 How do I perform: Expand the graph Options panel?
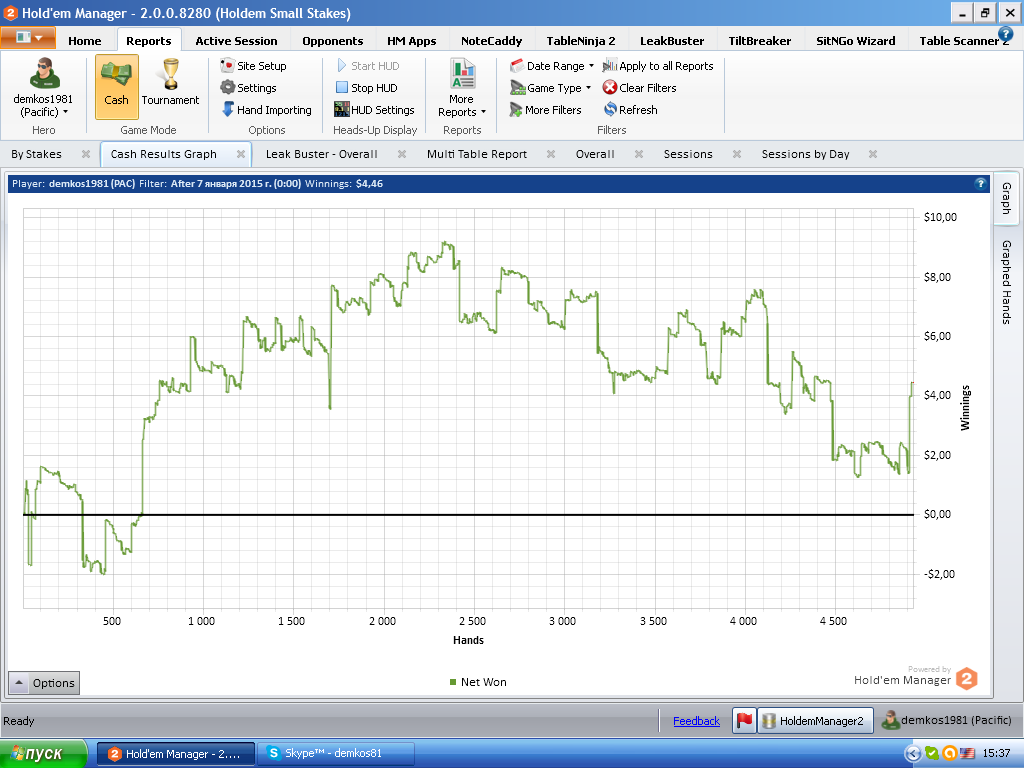click(44, 683)
